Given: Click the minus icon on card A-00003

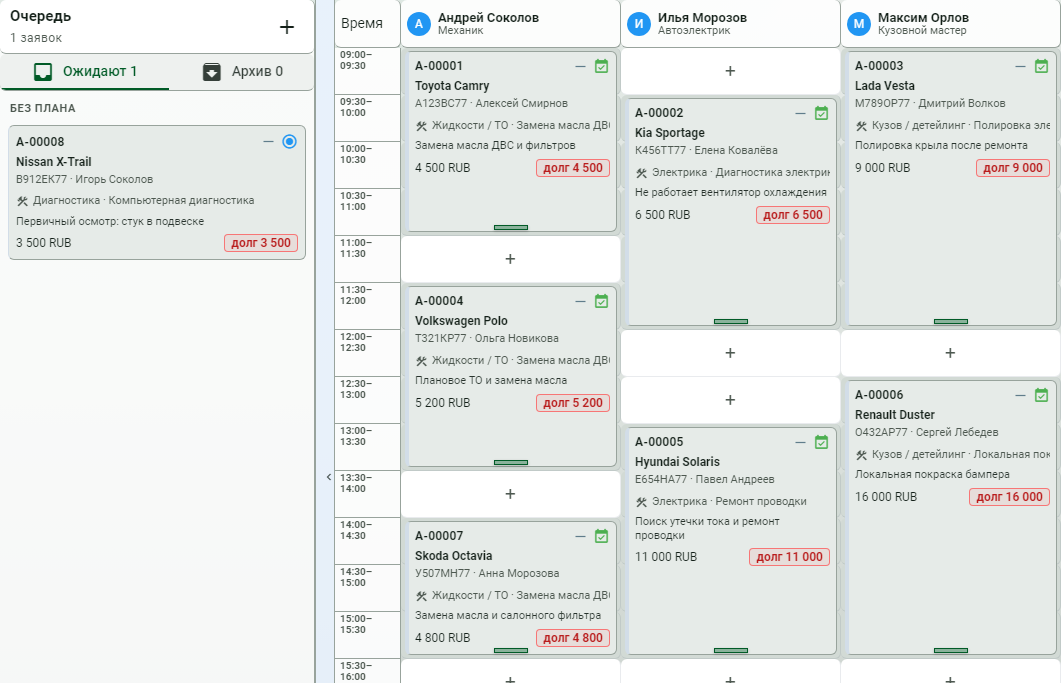Looking at the screenshot, I should click(1020, 66).
